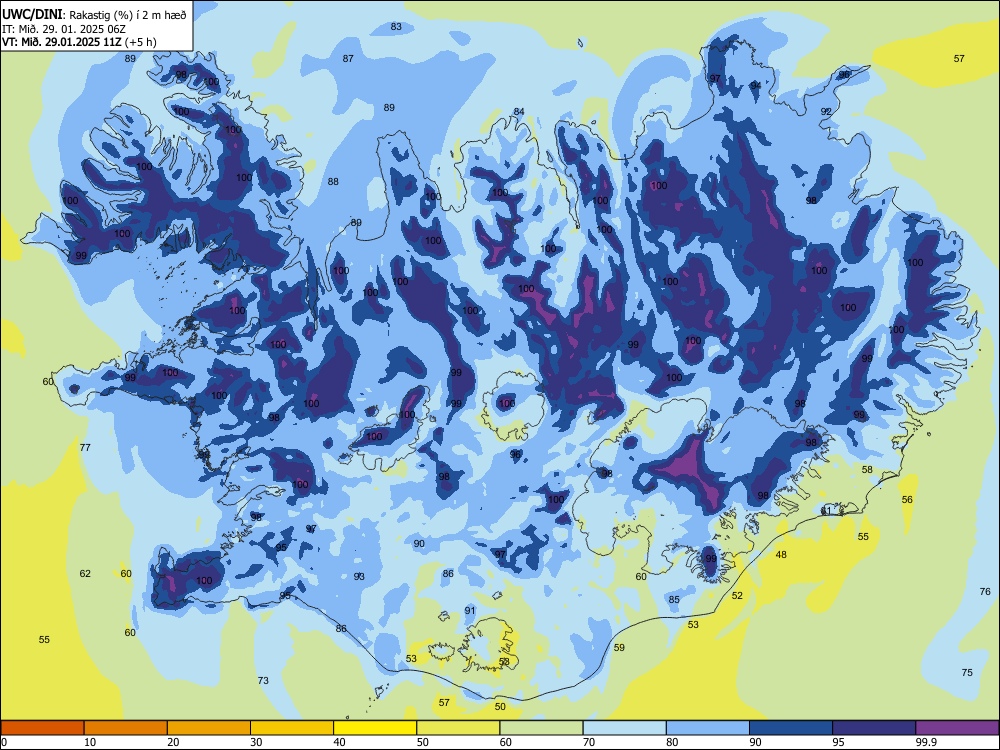Click the pale green 60–70 legend swatch
1000x750 pixels.
(541, 728)
